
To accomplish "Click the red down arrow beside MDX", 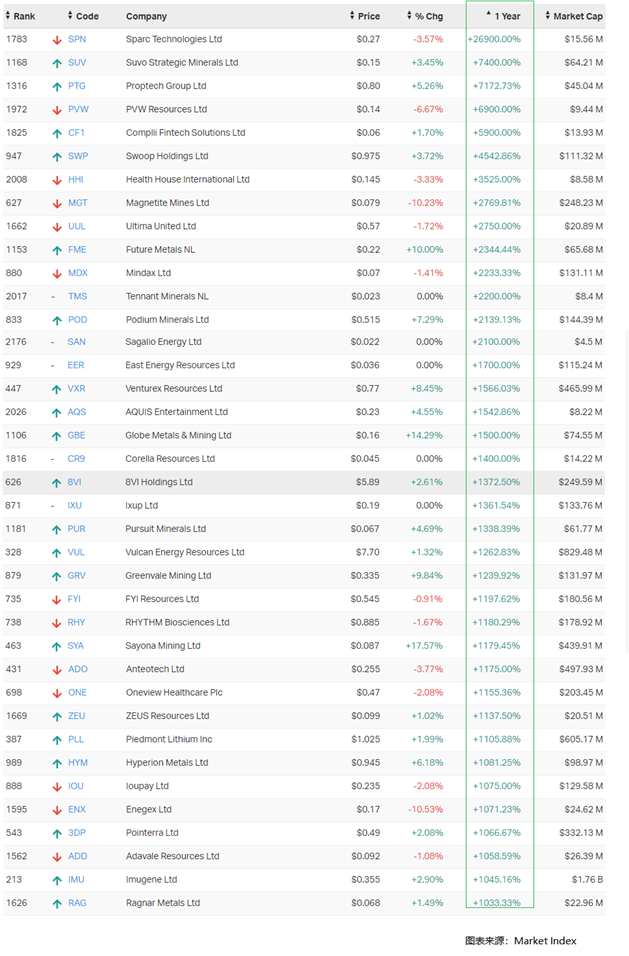I will pos(57,274).
